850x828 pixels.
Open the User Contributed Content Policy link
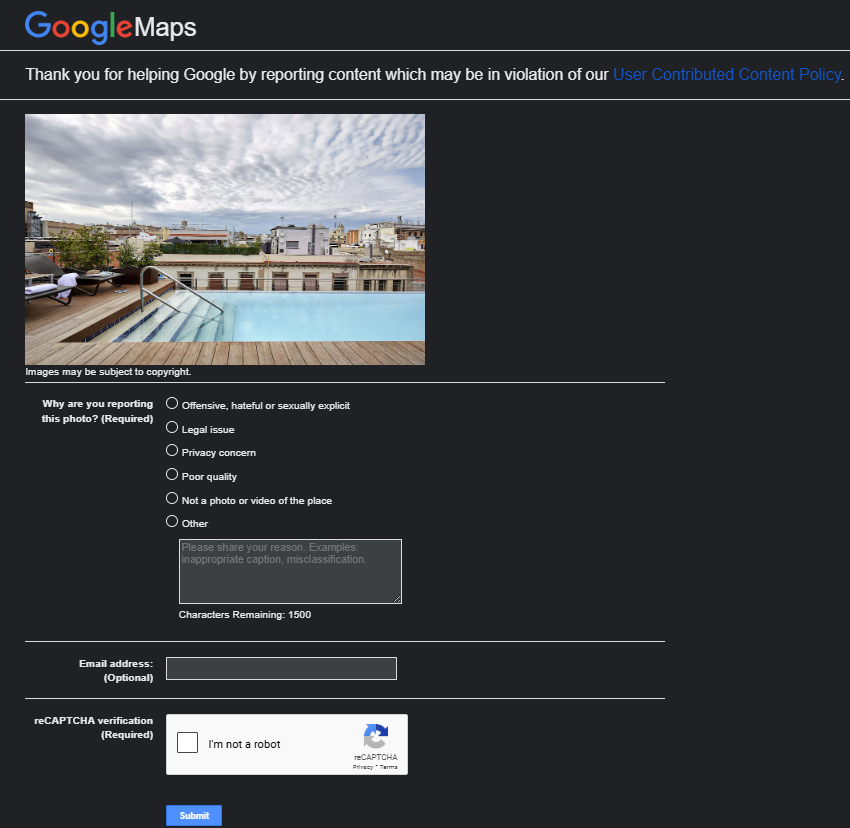click(727, 74)
